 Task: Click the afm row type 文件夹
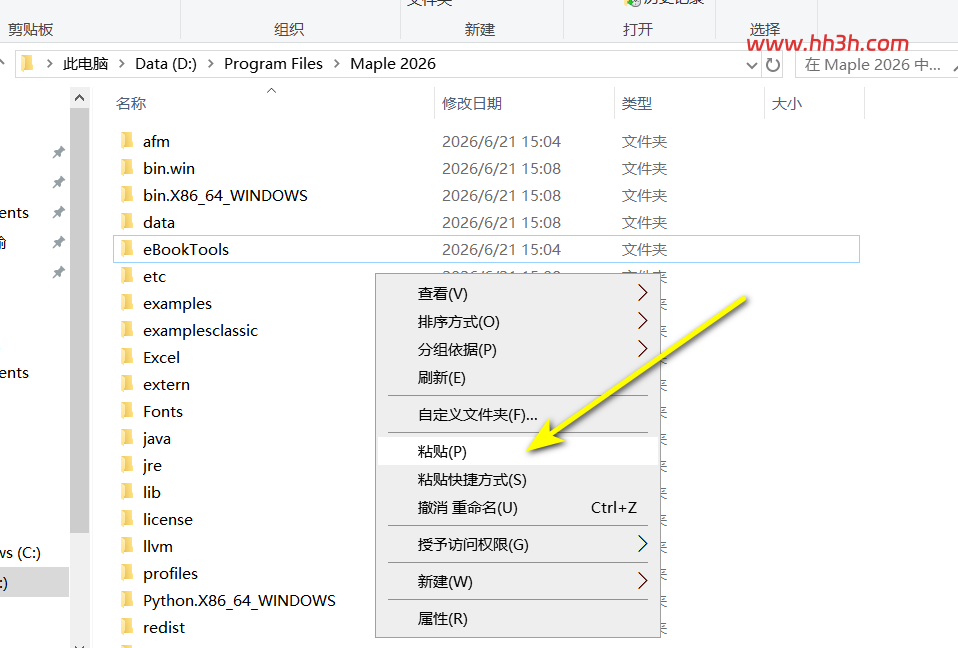pyautogui.click(x=644, y=141)
